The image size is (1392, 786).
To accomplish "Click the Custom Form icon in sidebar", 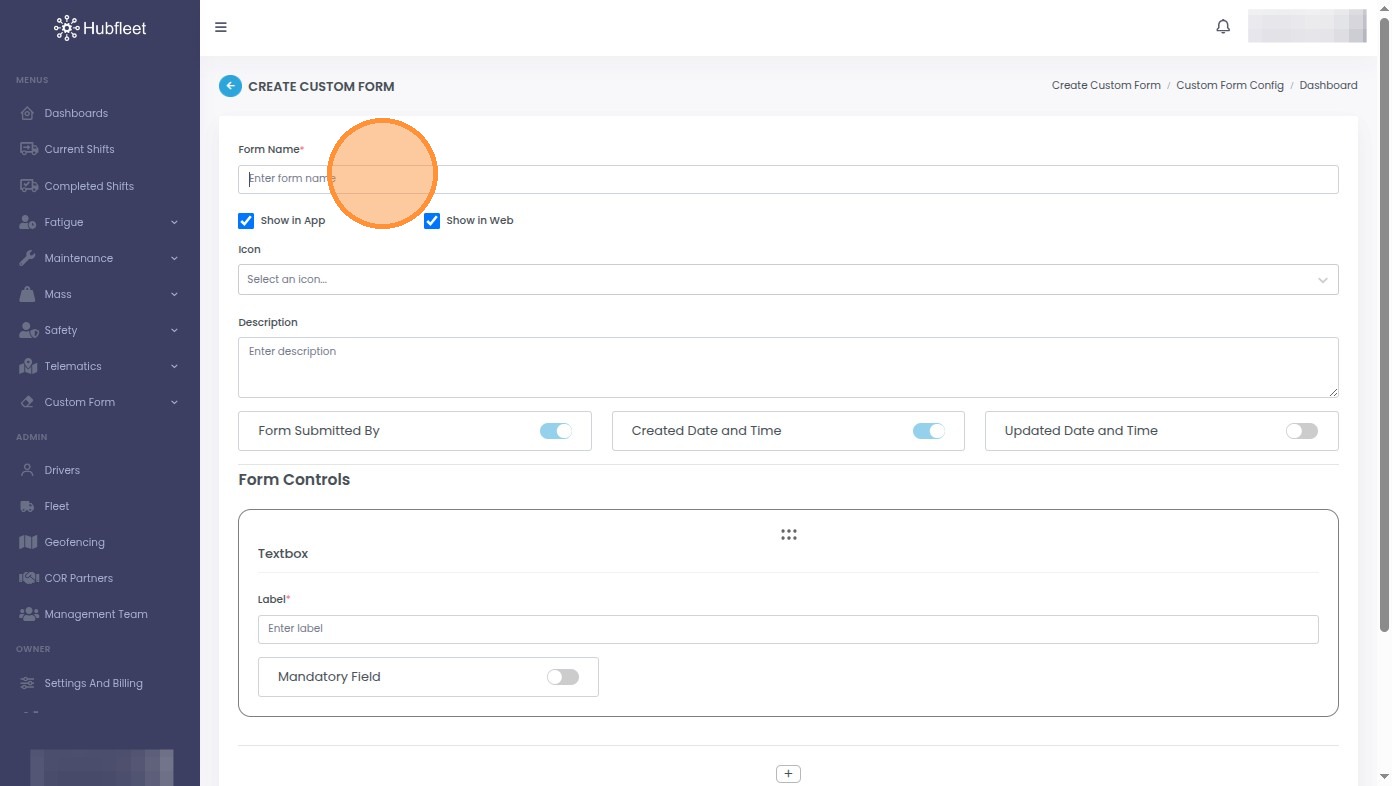I will (28, 402).
